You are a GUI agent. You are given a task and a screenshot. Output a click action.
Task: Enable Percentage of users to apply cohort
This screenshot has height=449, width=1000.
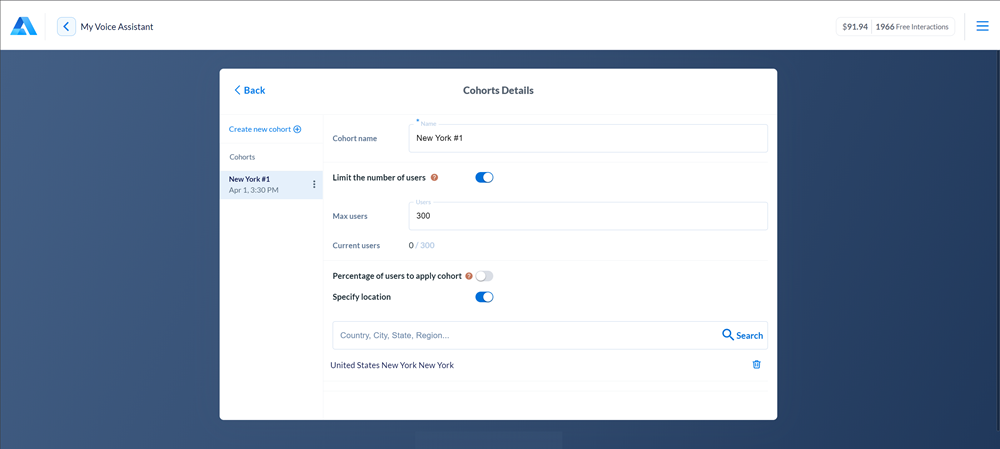coord(484,276)
